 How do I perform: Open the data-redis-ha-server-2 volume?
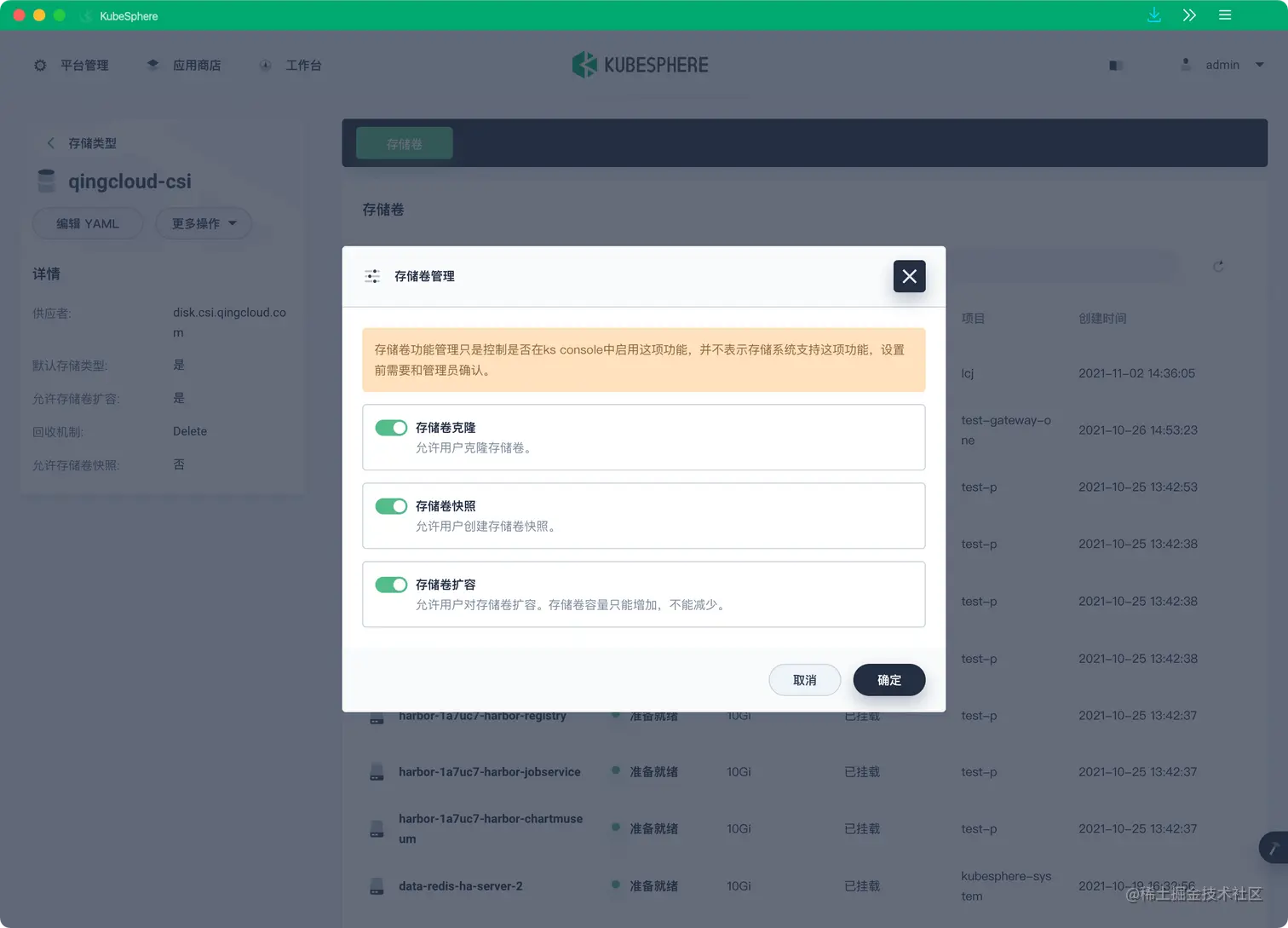click(x=461, y=886)
